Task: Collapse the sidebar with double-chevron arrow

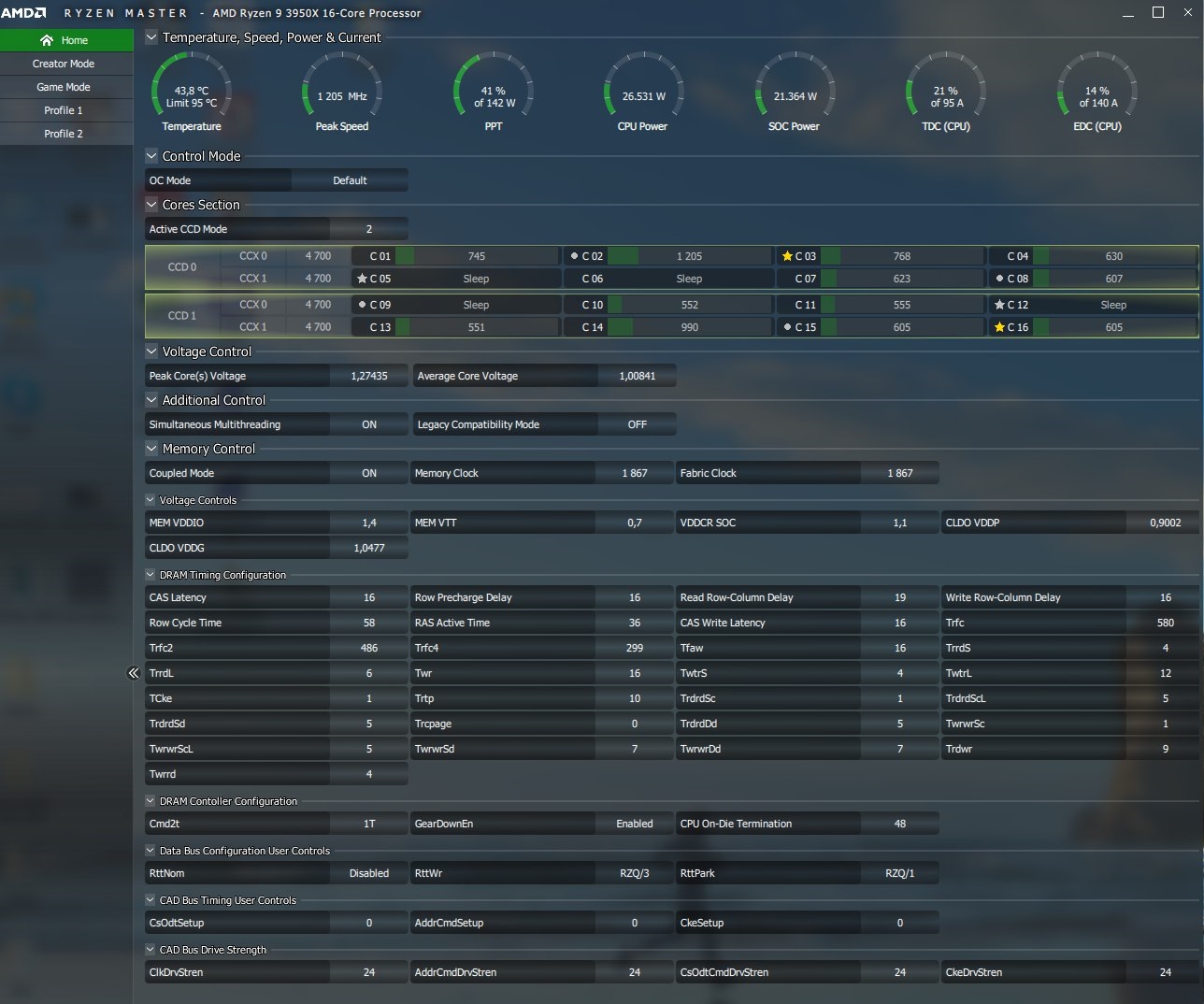Action: 133,673
